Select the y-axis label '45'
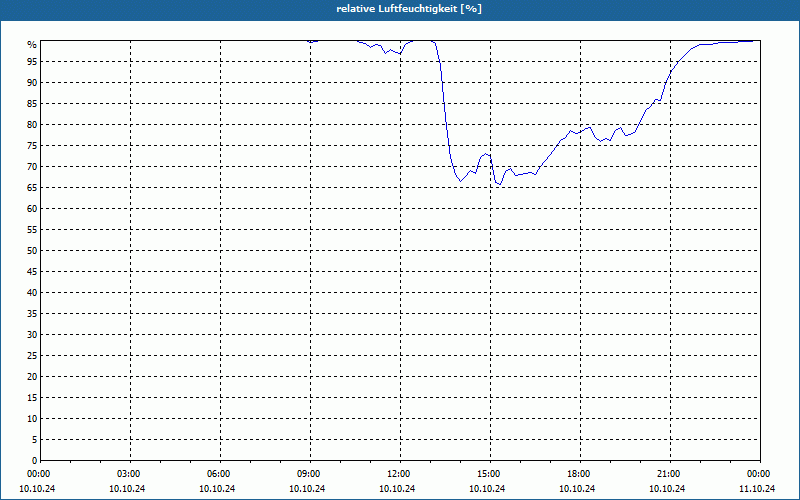This screenshot has width=800, height=500. click(x=32, y=272)
